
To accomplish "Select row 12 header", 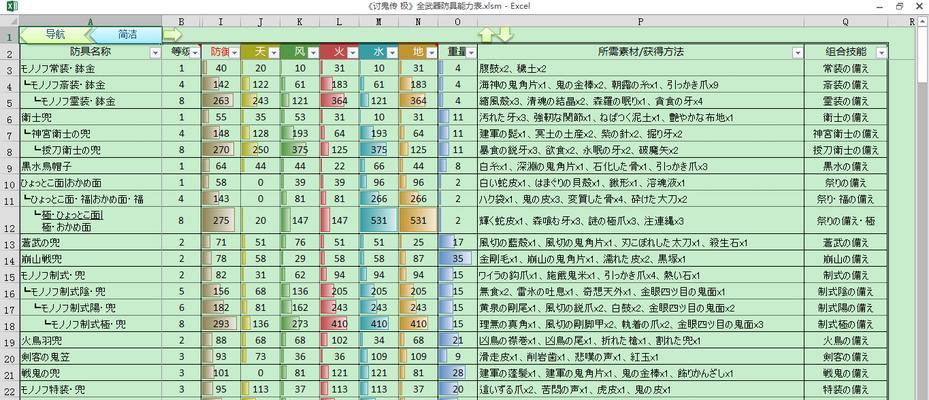I will (9, 220).
